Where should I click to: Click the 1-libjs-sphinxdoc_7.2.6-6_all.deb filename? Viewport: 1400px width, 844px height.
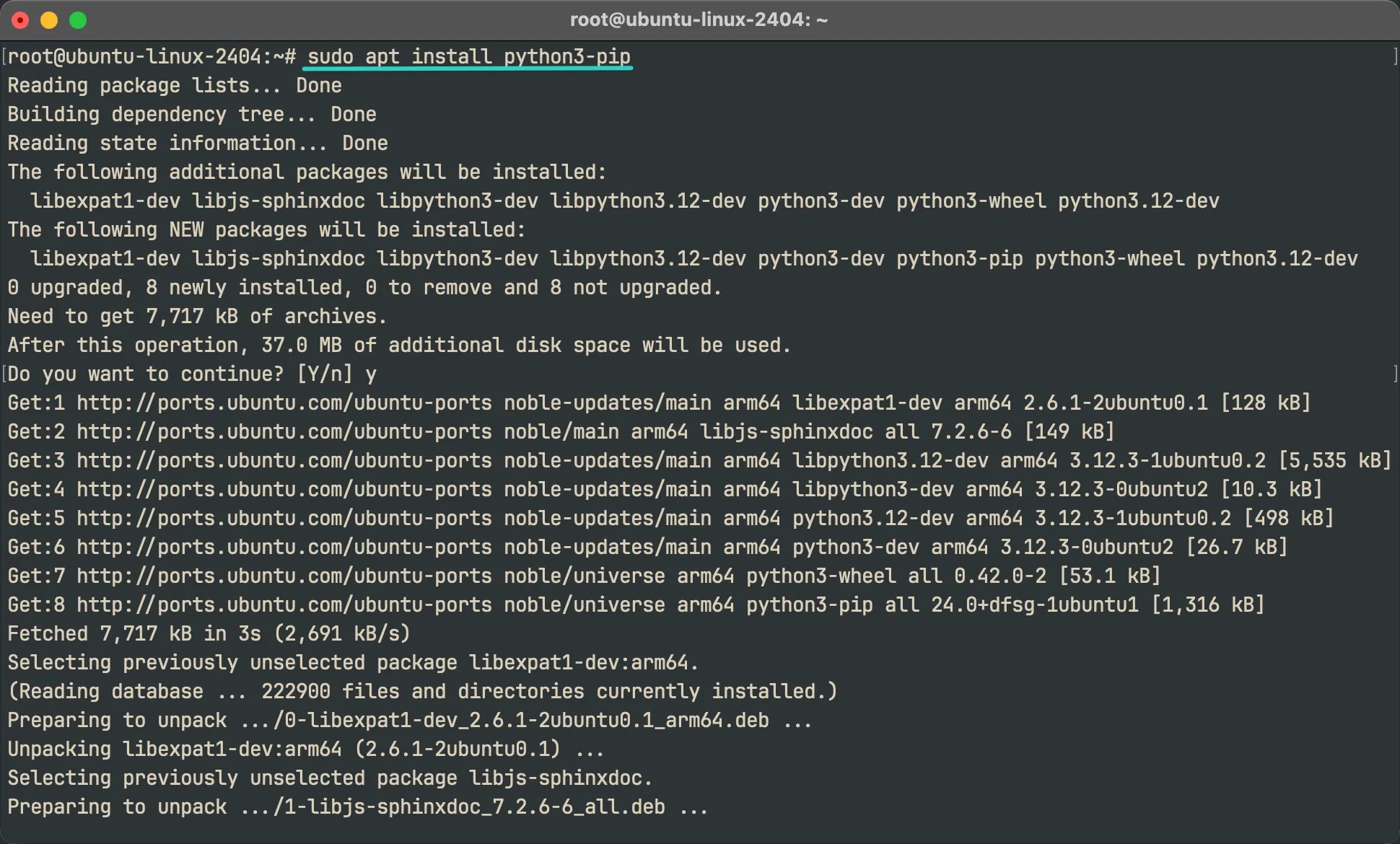click(474, 806)
